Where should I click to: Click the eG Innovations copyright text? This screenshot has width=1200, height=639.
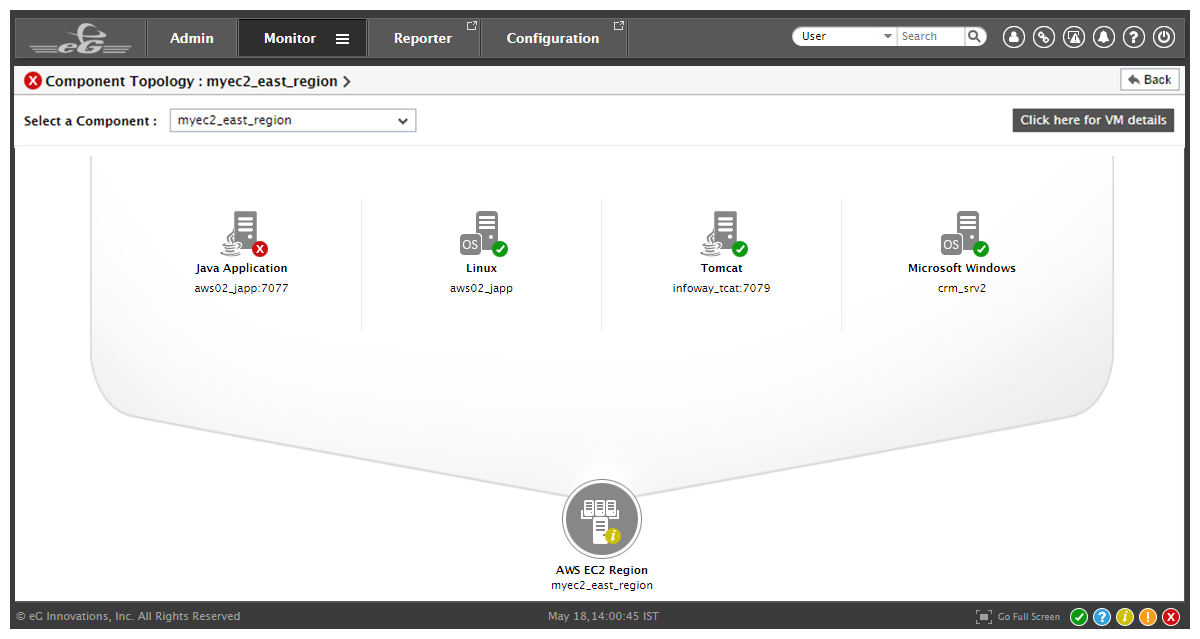[x=129, y=616]
